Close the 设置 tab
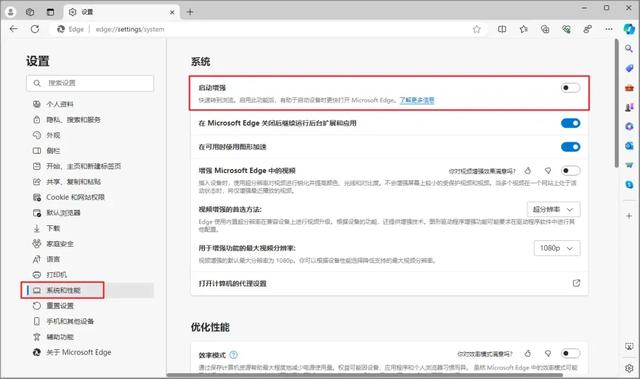This screenshot has height=379, width=640. pyautogui.click(x=172, y=12)
